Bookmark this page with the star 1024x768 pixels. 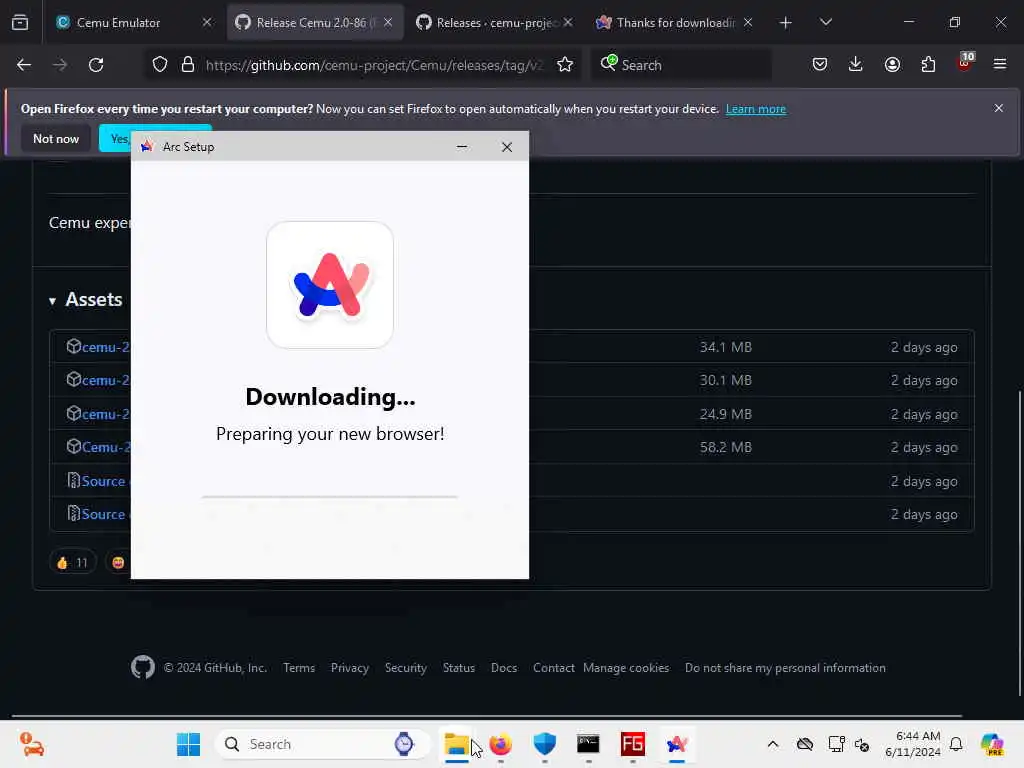(565, 65)
